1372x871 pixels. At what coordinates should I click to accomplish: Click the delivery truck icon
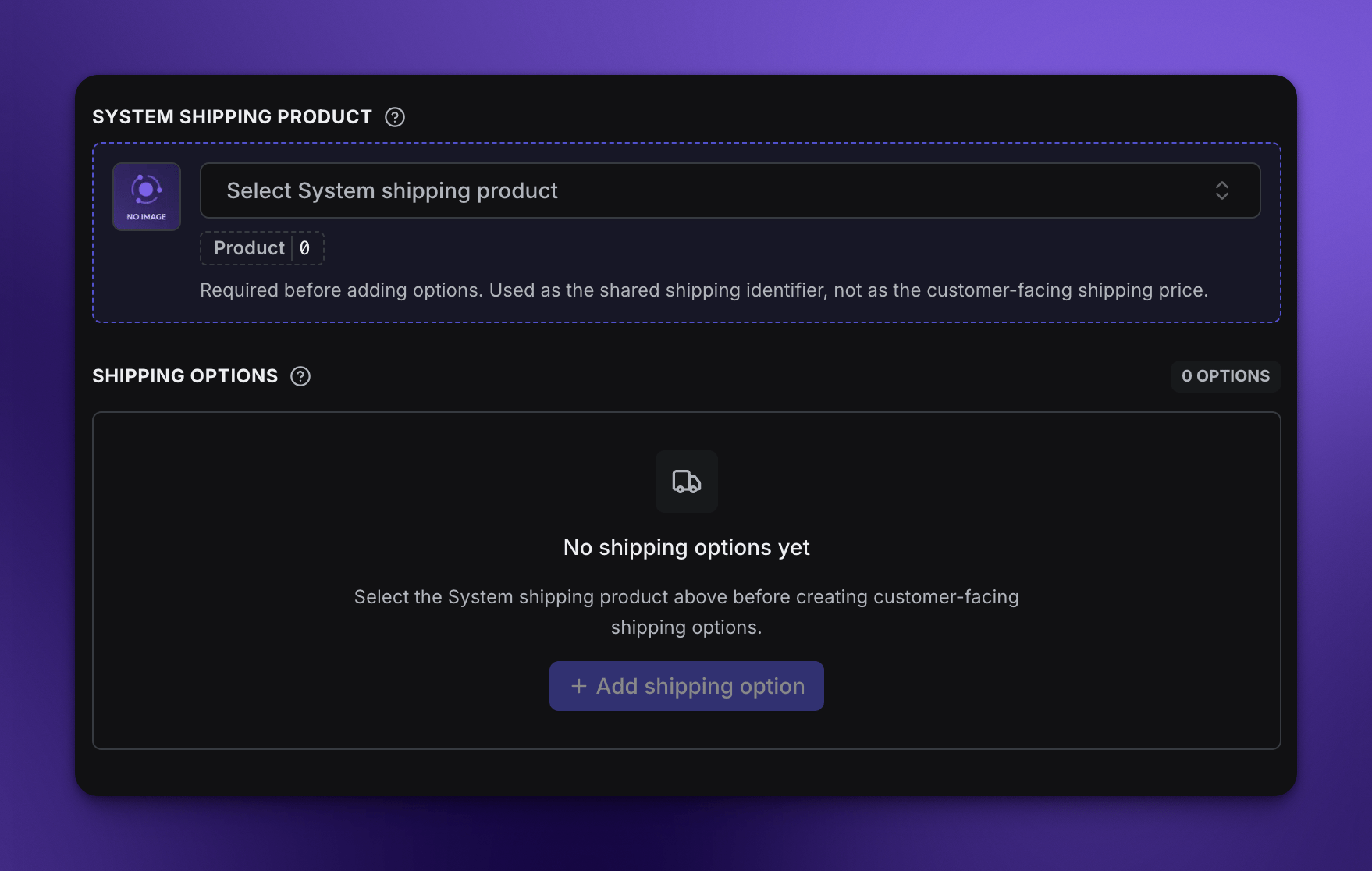tap(687, 482)
